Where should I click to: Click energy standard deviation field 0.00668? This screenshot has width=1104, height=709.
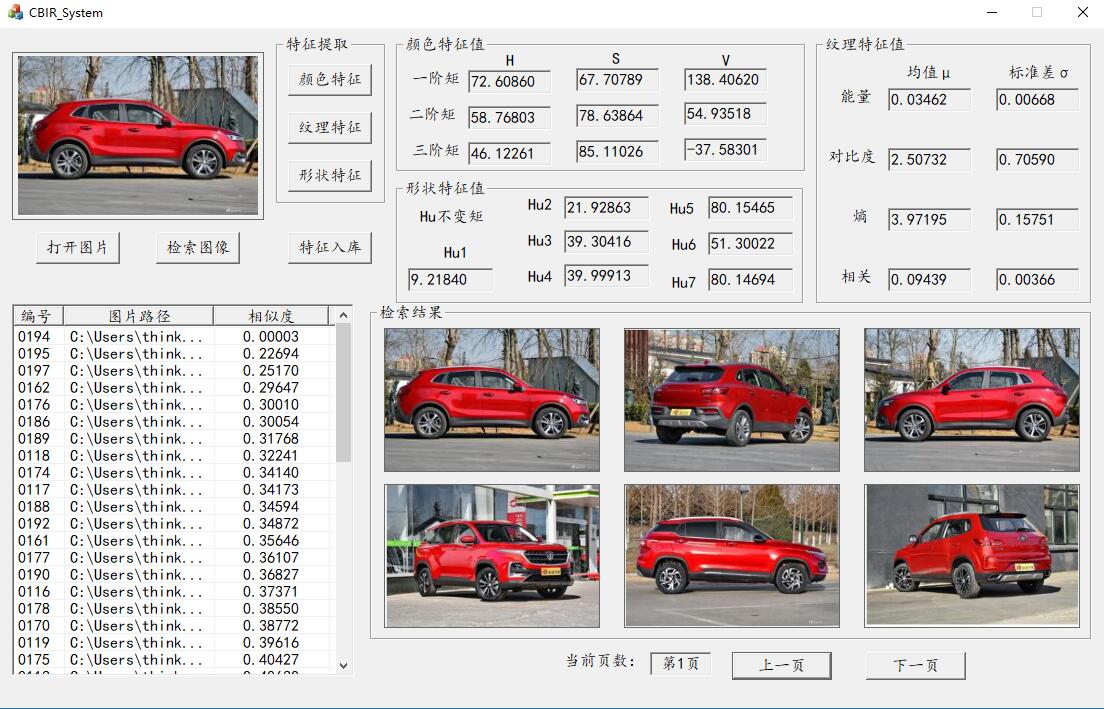[1037, 99]
